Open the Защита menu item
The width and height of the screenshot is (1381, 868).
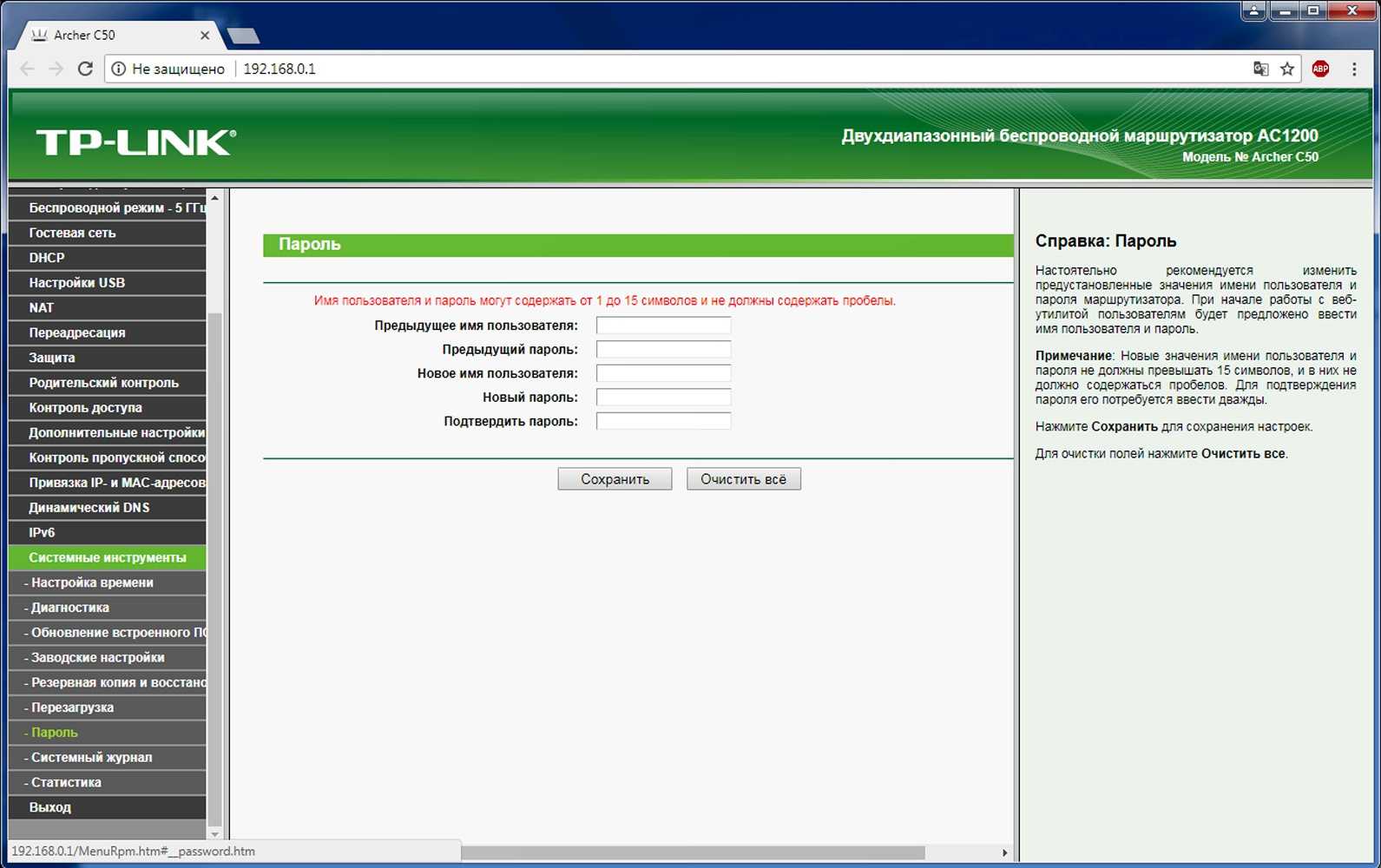107,358
